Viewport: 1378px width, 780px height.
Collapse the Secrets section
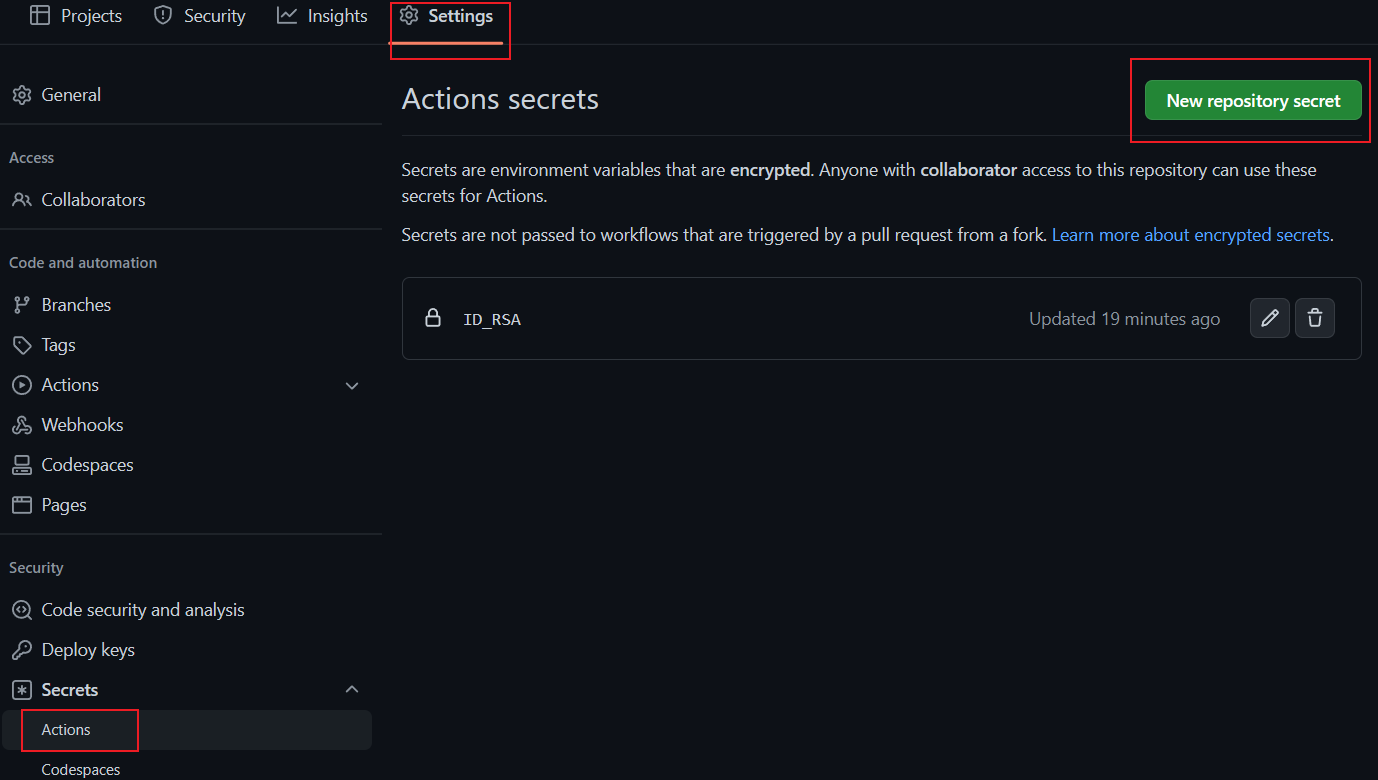pyautogui.click(x=351, y=689)
